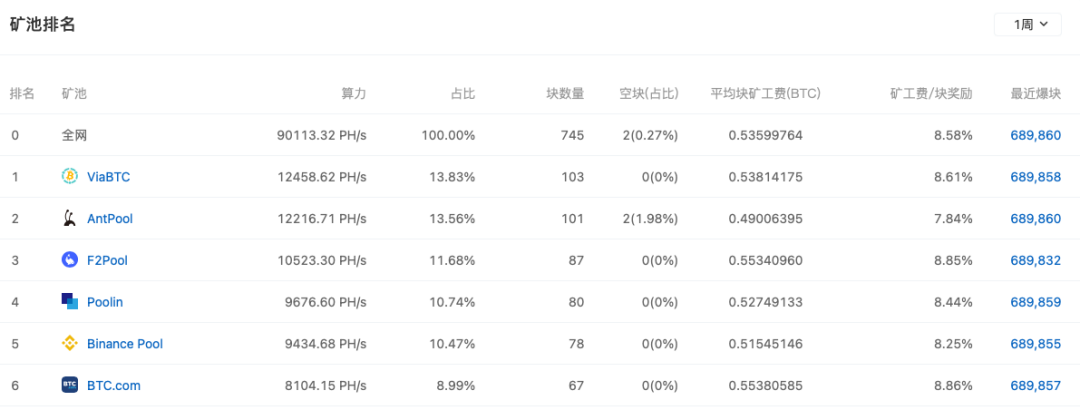This screenshot has height=410, width=1080.
Task: Open block 689,832 in F2Pool row
Action: click(x=1035, y=260)
